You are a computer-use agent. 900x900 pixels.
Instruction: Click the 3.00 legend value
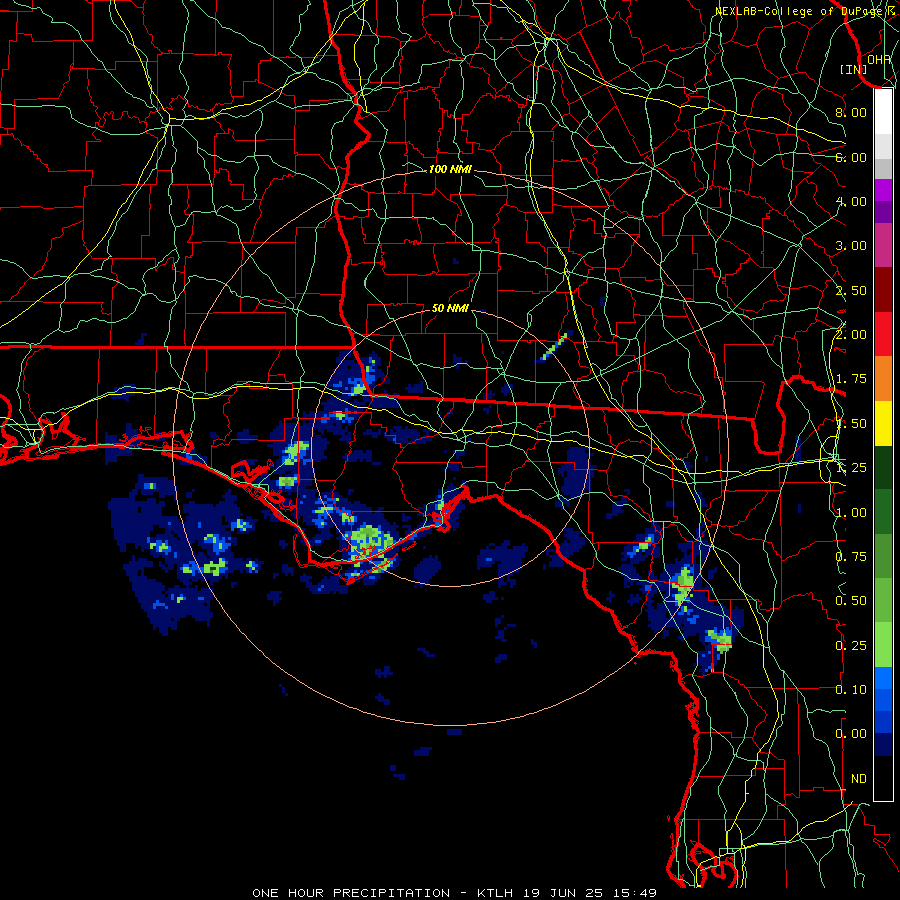tap(851, 246)
